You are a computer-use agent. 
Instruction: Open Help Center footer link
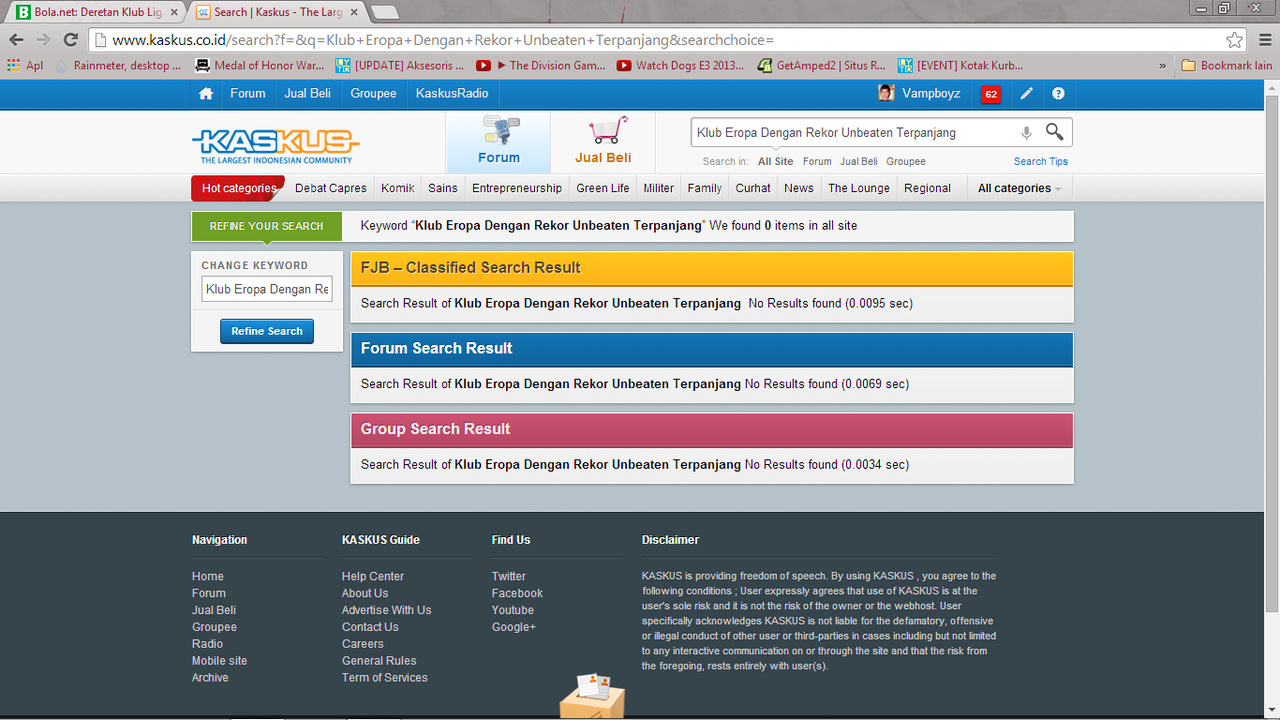[x=373, y=576]
